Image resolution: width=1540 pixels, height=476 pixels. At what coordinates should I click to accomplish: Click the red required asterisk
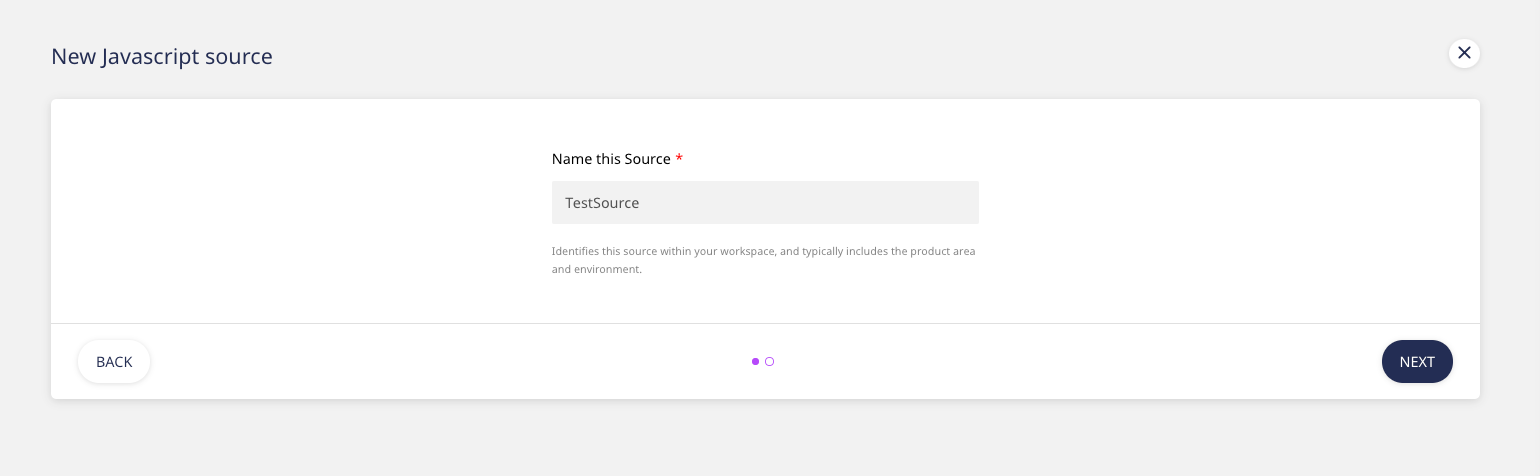coord(679,159)
